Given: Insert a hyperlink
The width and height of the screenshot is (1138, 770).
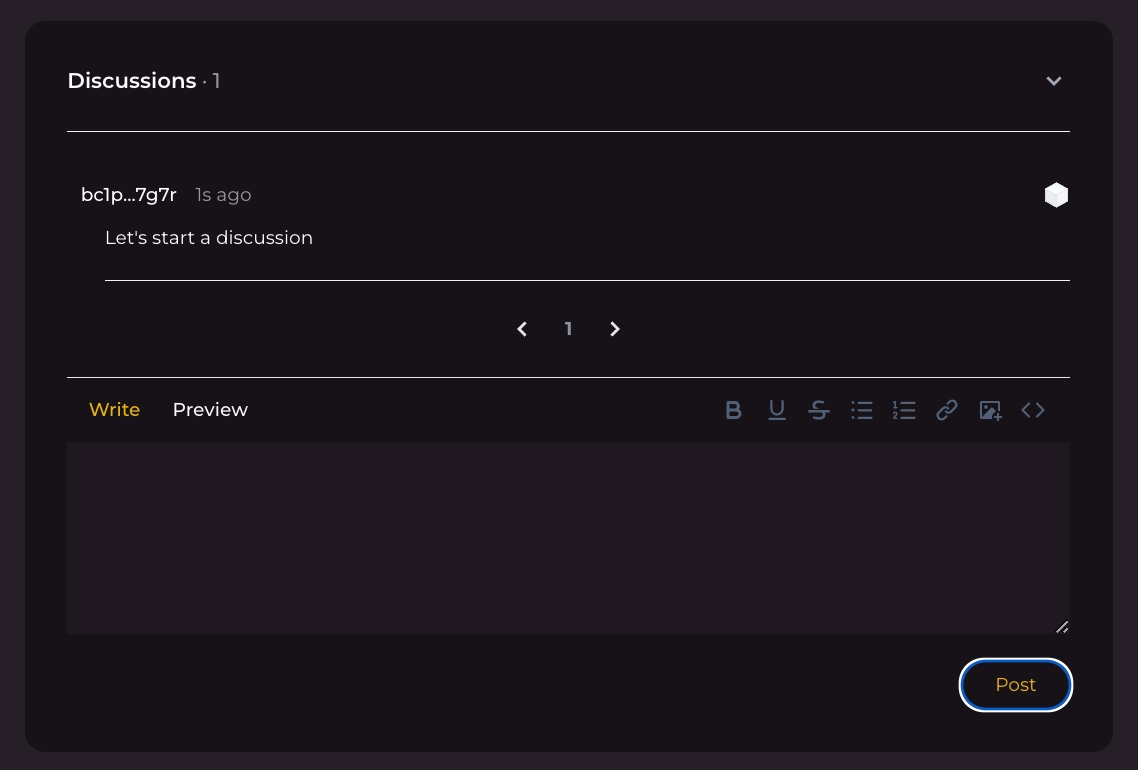Looking at the screenshot, I should pyautogui.click(x=947, y=410).
